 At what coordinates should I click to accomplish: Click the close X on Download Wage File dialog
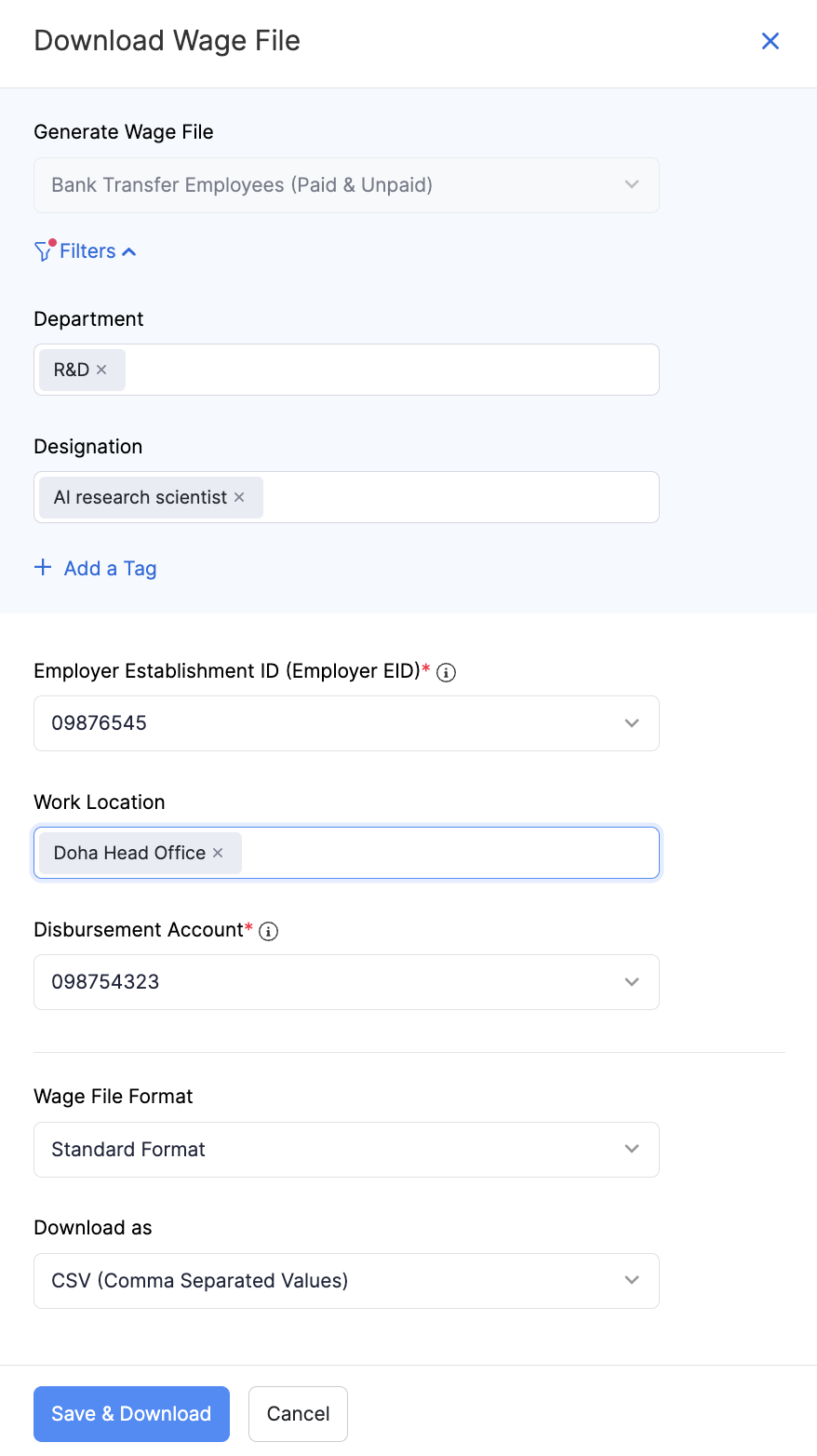[x=770, y=41]
